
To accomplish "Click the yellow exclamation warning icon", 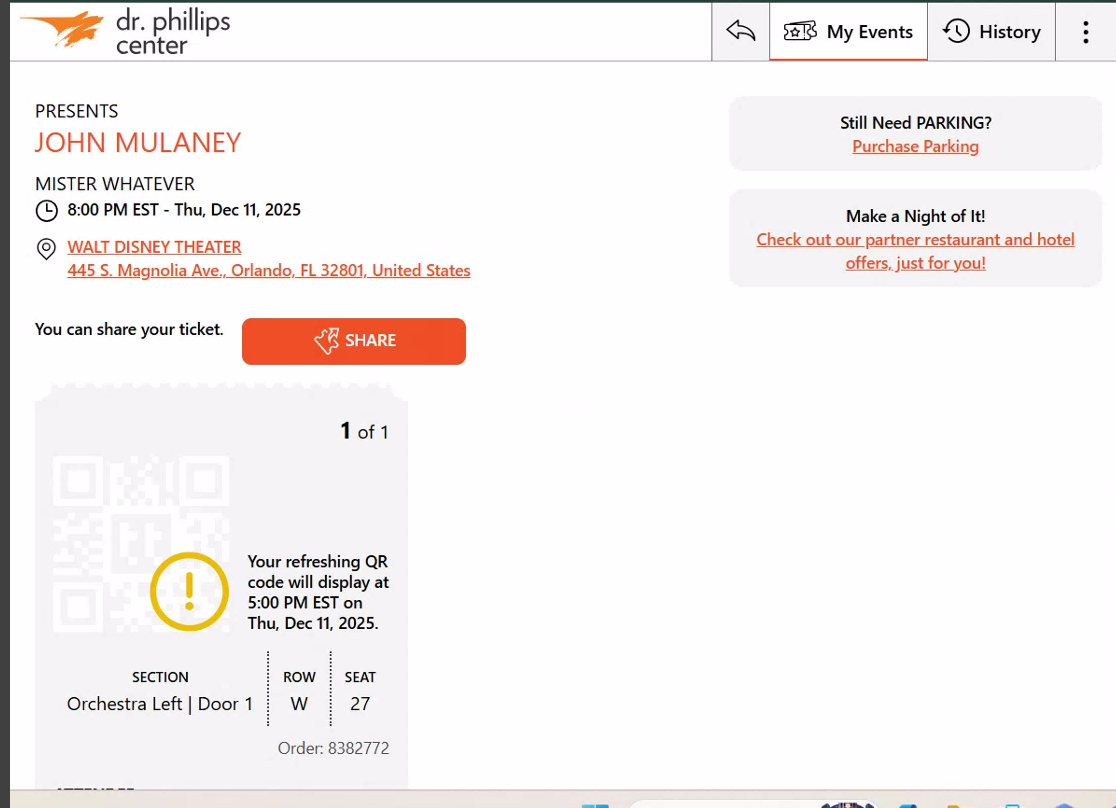I will (189, 592).
